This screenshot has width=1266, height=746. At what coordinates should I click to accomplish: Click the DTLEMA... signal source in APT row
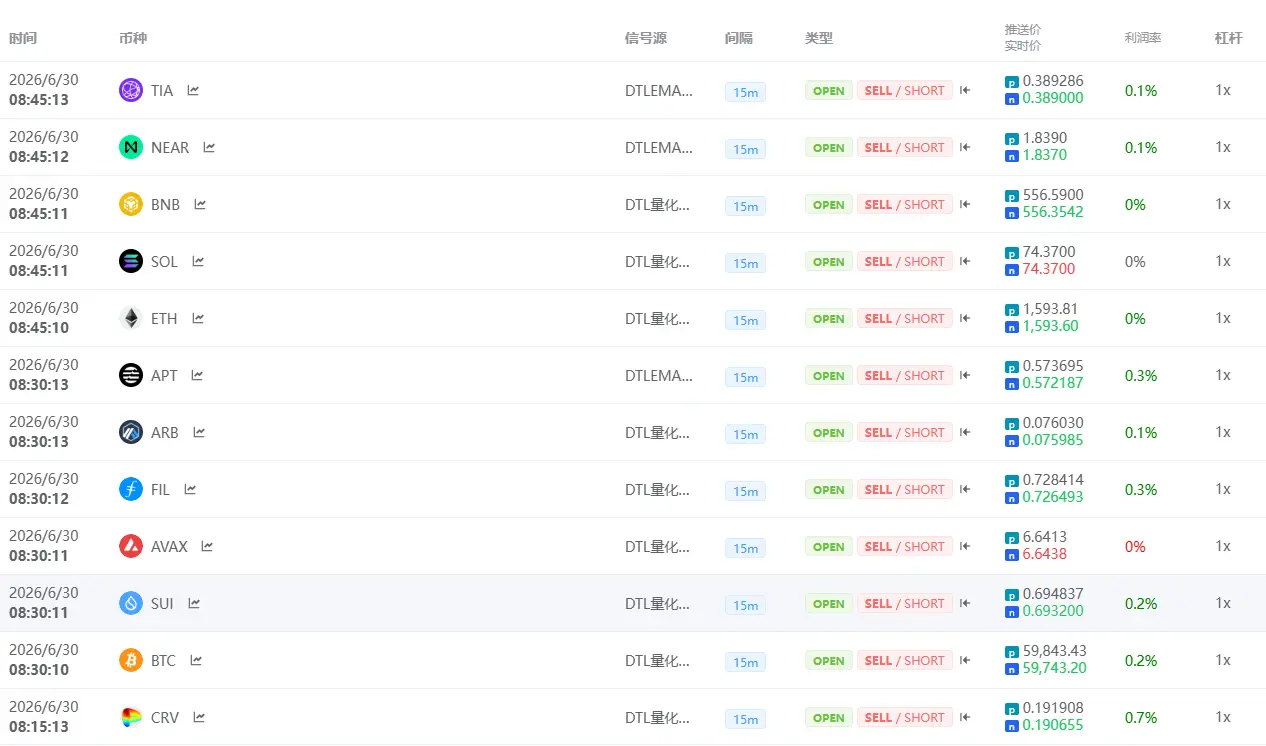(x=659, y=375)
